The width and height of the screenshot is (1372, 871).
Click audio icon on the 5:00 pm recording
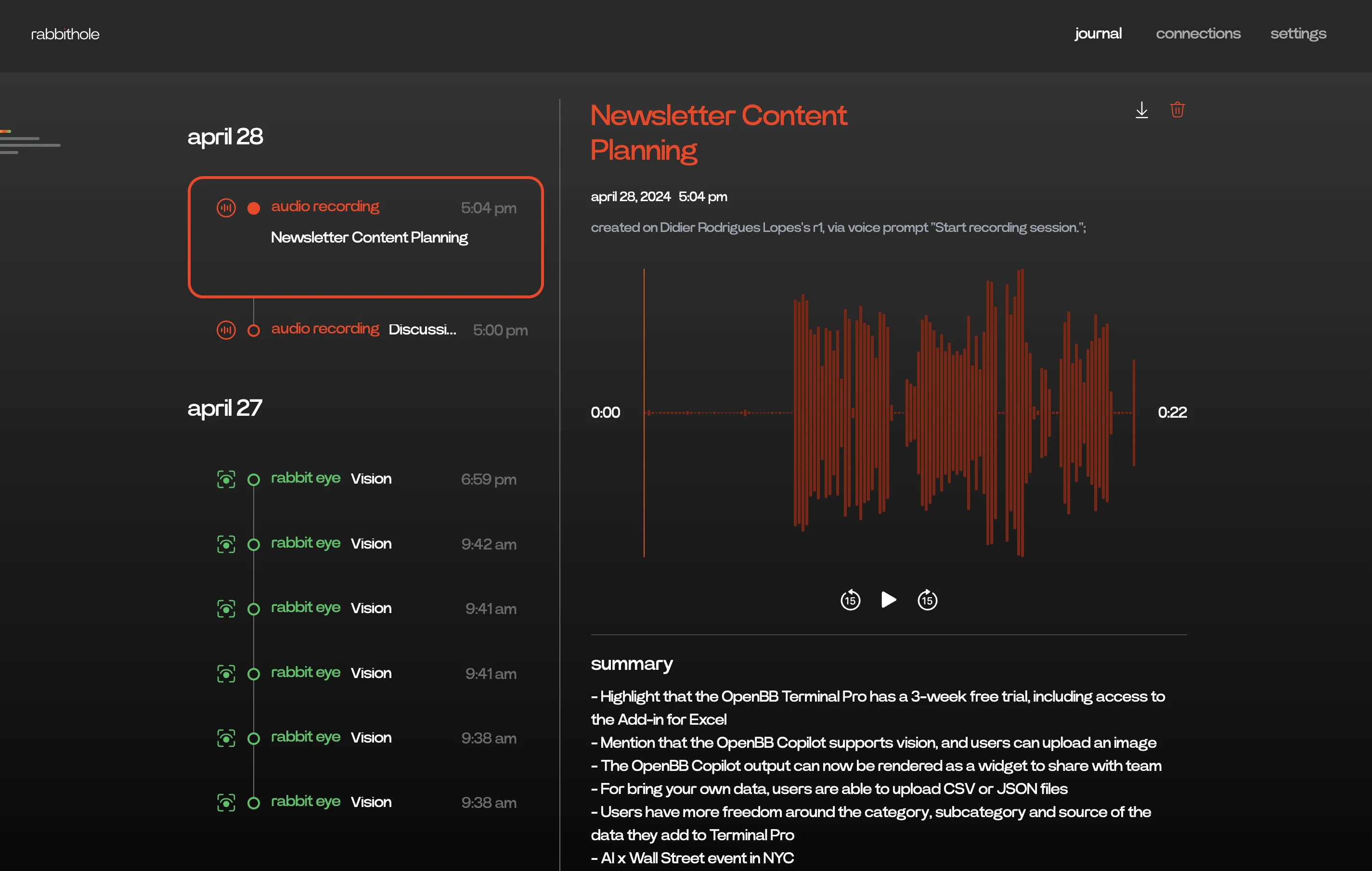tap(226, 330)
